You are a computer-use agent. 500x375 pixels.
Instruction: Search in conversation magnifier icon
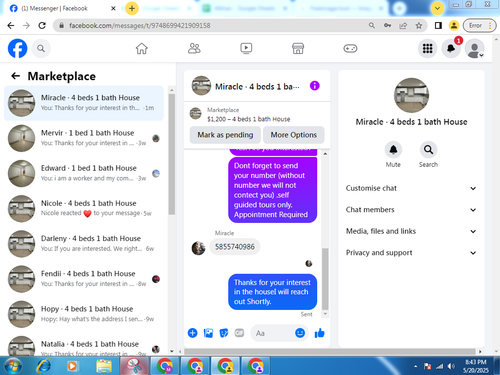[428, 150]
